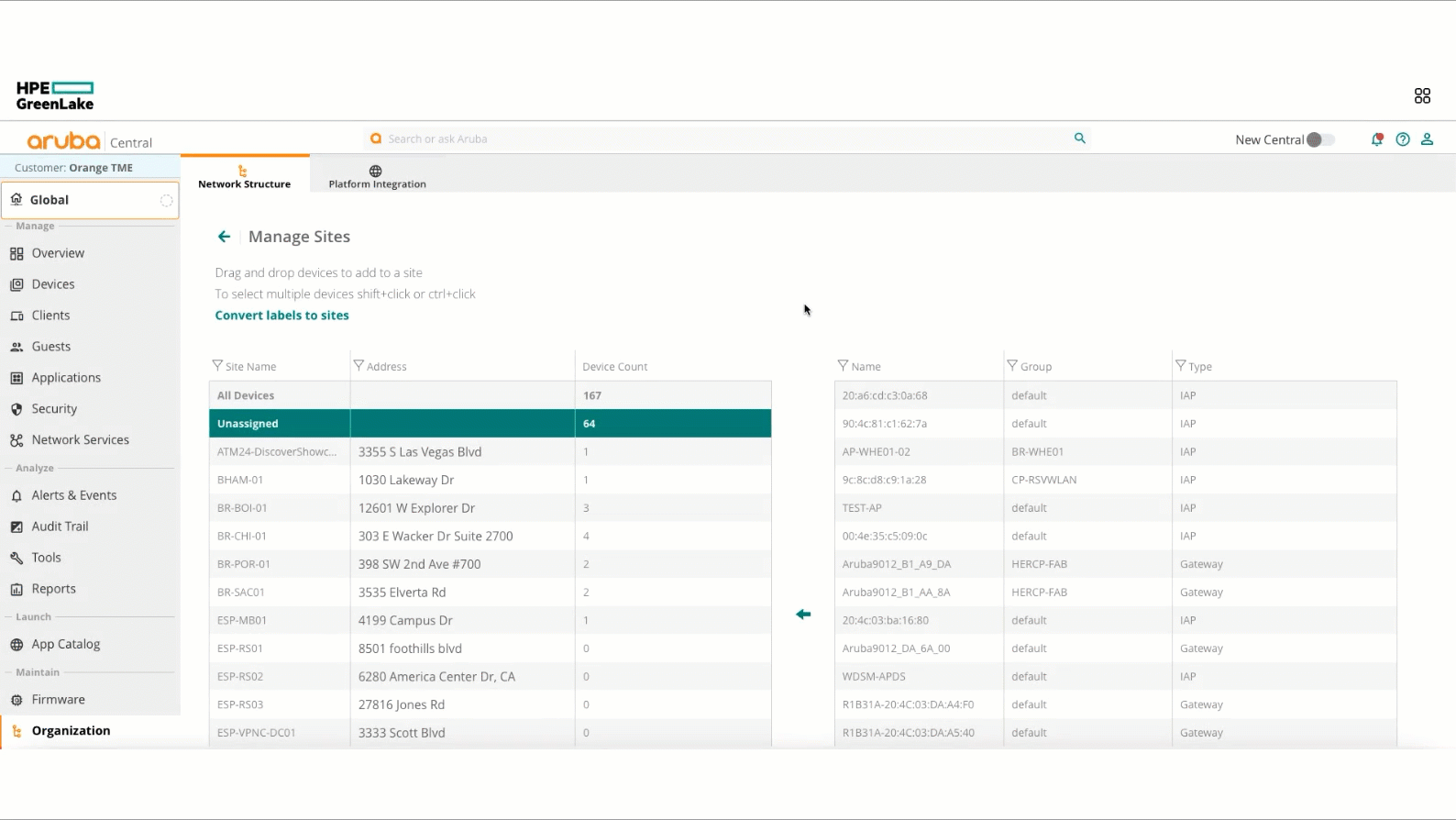The height and width of the screenshot is (820, 1456).
Task: Open the help question mark icon
Action: (x=1403, y=139)
